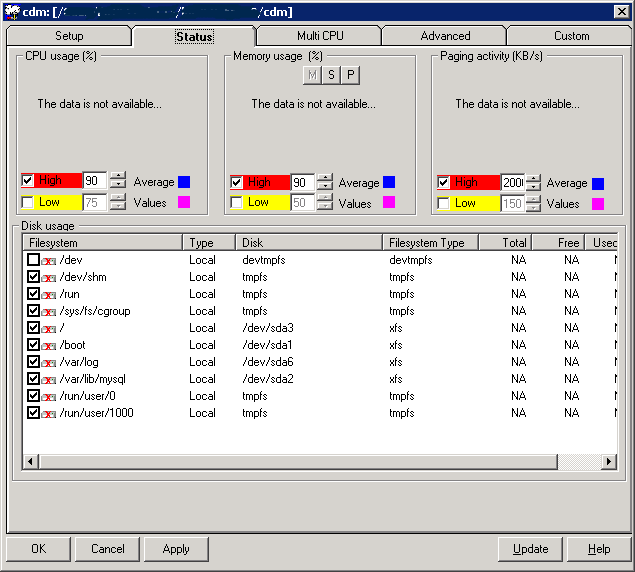Increase Paging High threshold using up arrow
The width and height of the screenshot is (635, 572).
click(533, 178)
